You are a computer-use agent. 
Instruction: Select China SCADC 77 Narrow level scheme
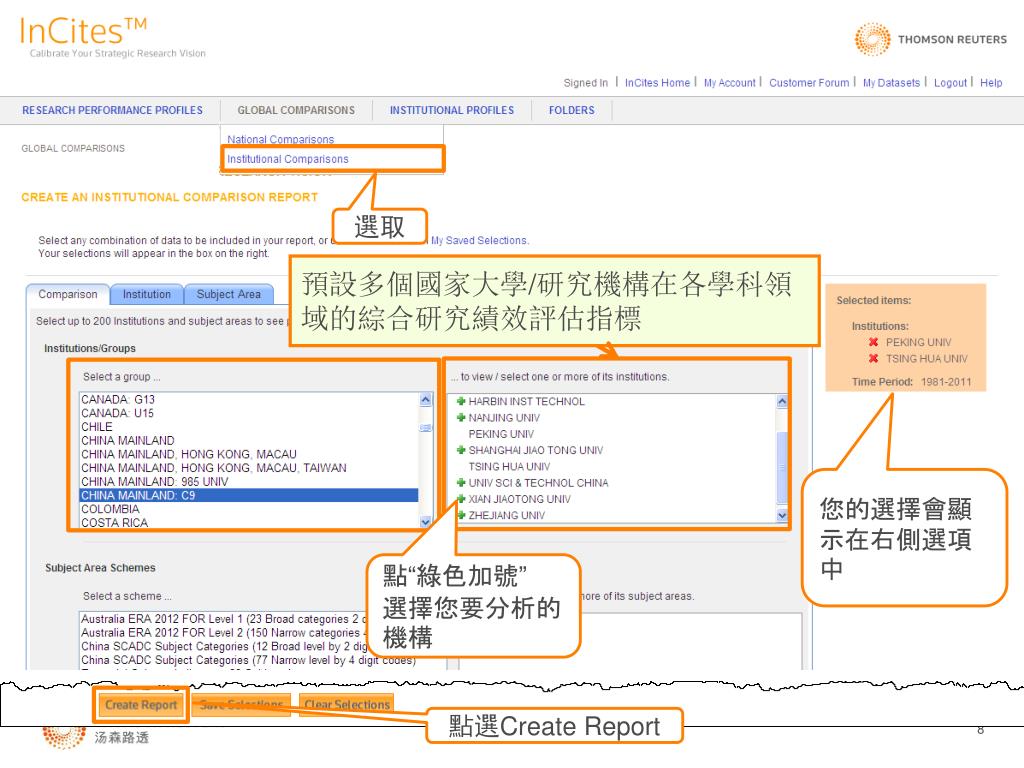pos(248,660)
